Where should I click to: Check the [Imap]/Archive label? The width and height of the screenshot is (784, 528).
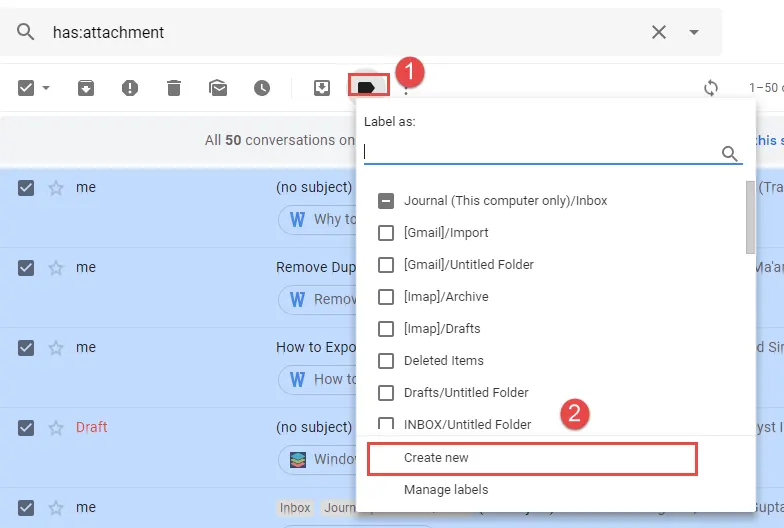click(x=386, y=296)
